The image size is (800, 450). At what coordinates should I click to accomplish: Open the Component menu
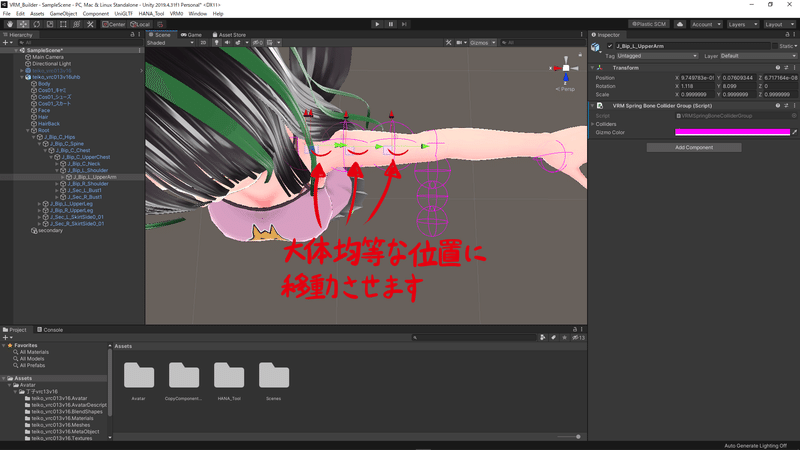coord(95,14)
